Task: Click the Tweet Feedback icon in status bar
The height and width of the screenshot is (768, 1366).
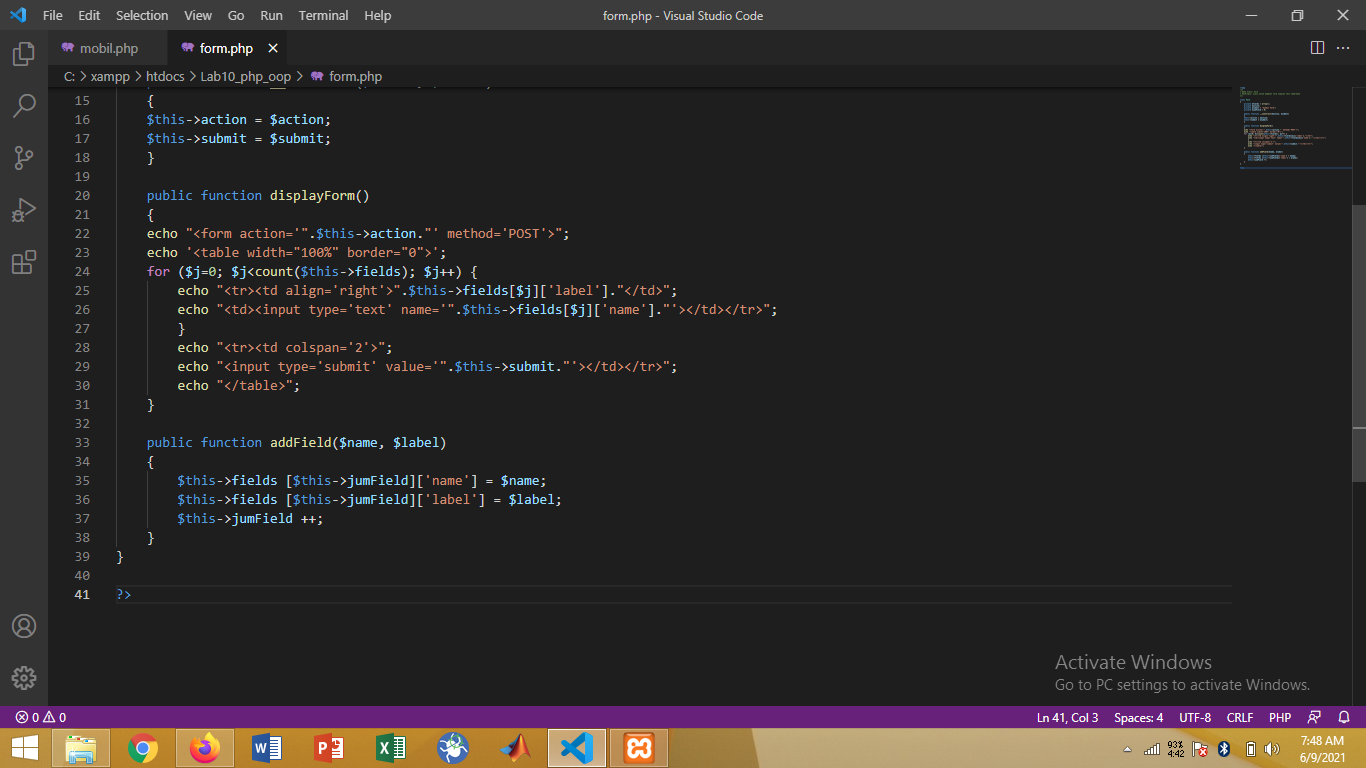Action: [1312, 717]
